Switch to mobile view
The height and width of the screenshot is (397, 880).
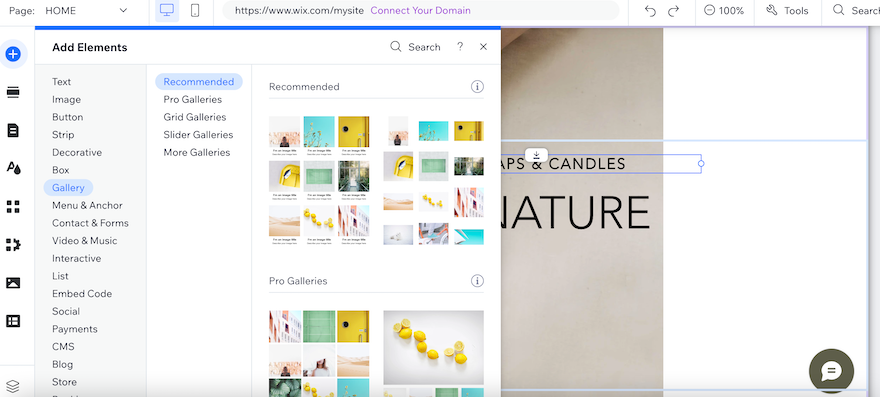click(x=195, y=11)
